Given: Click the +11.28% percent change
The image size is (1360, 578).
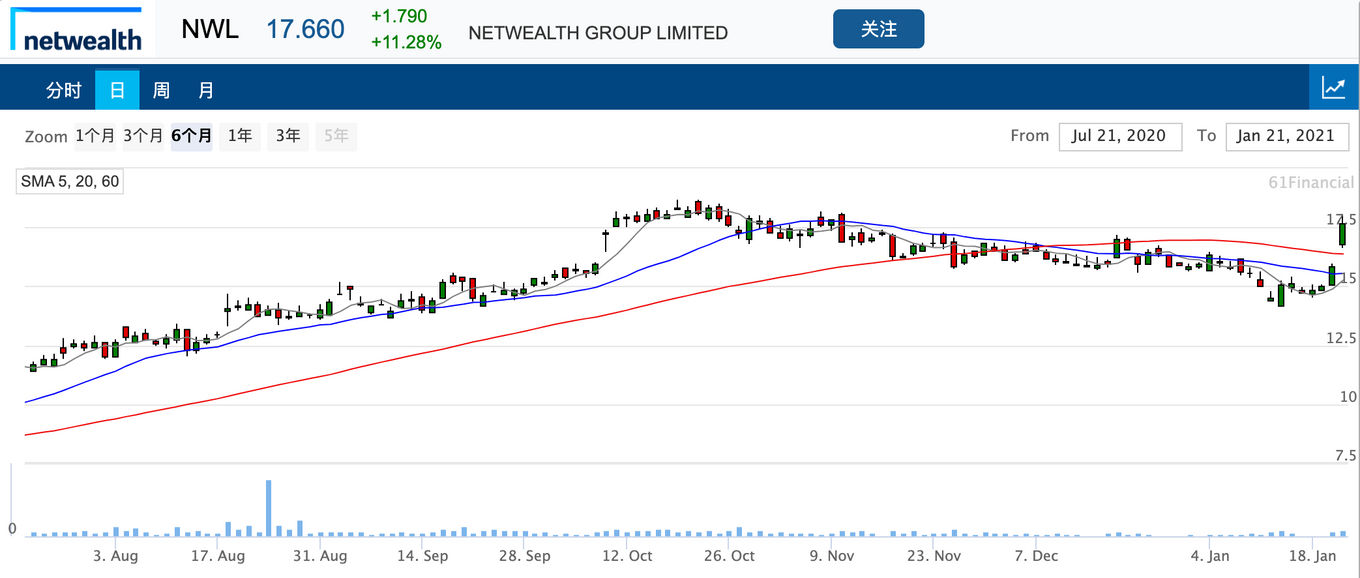Looking at the screenshot, I should (x=406, y=42).
